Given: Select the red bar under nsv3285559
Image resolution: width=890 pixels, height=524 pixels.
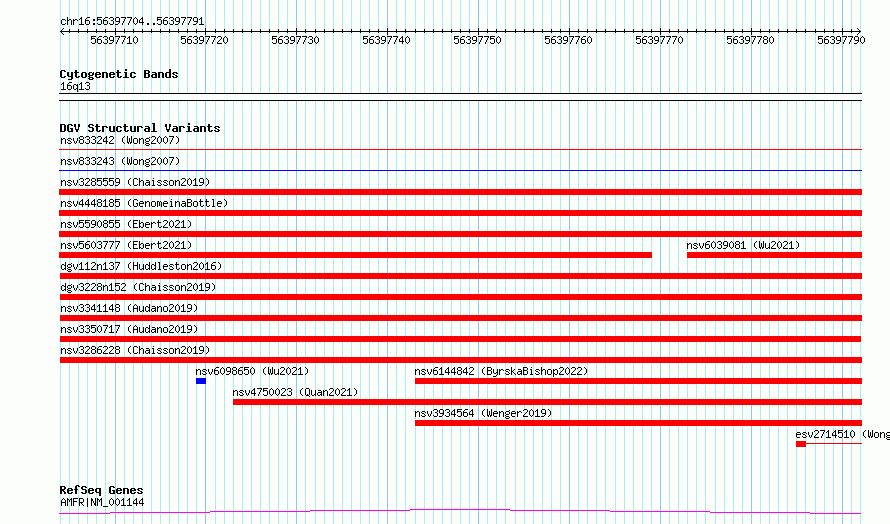Looking at the screenshot, I should [460, 192].
